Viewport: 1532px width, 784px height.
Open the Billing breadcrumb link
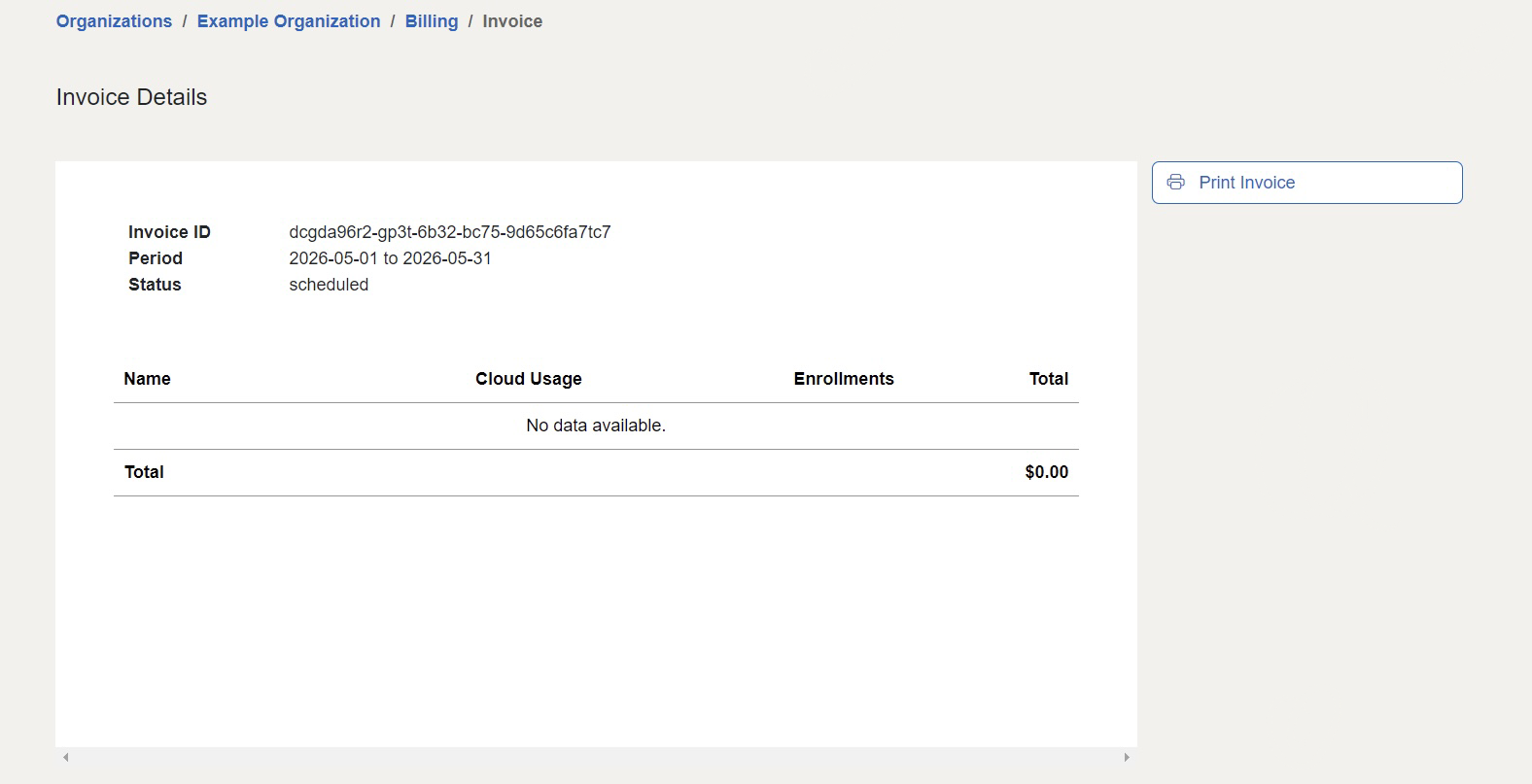click(x=432, y=21)
